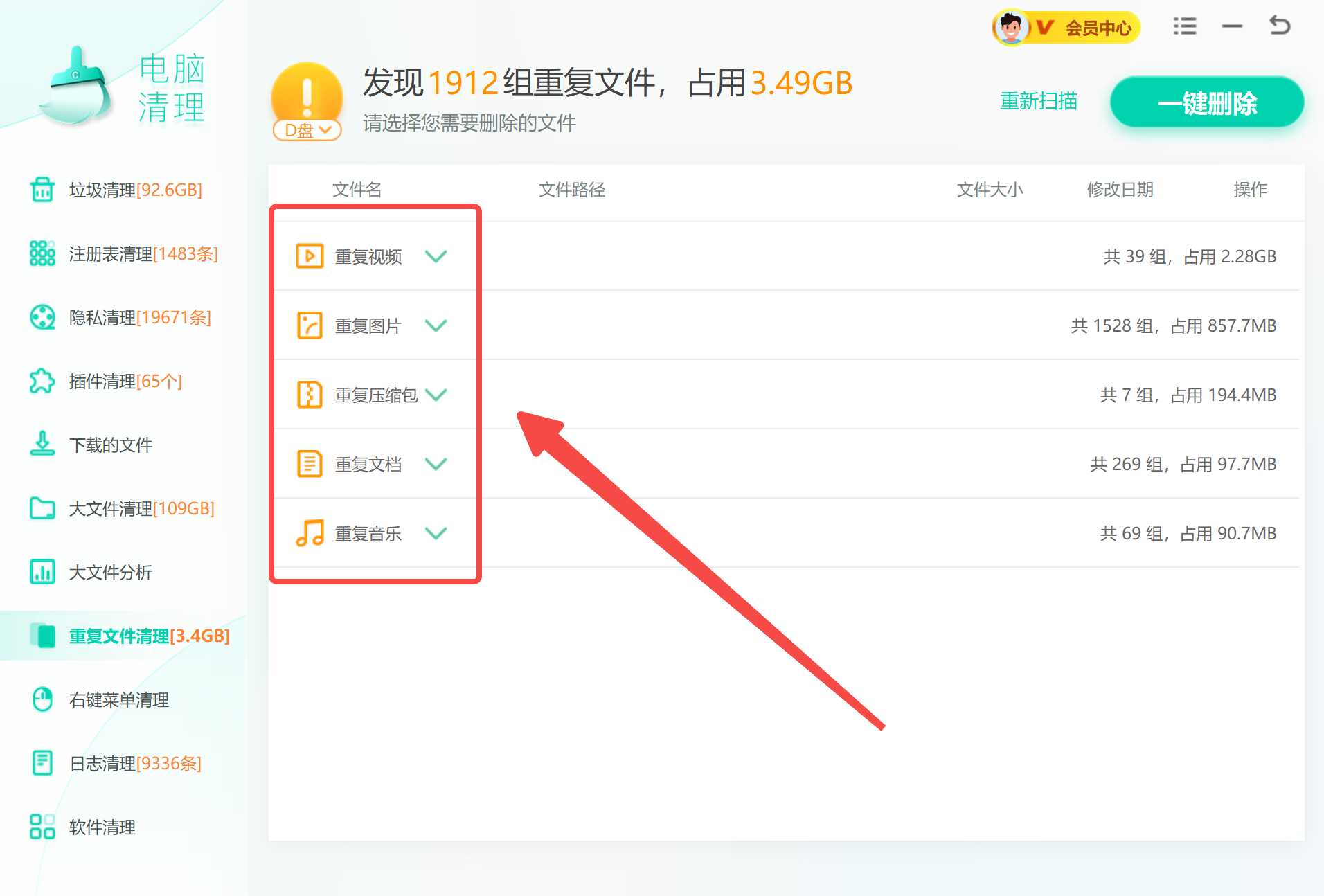The width and height of the screenshot is (1324, 896).
Task: Click the 插件清理 plugin cleanup icon
Action: tap(42, 381)
